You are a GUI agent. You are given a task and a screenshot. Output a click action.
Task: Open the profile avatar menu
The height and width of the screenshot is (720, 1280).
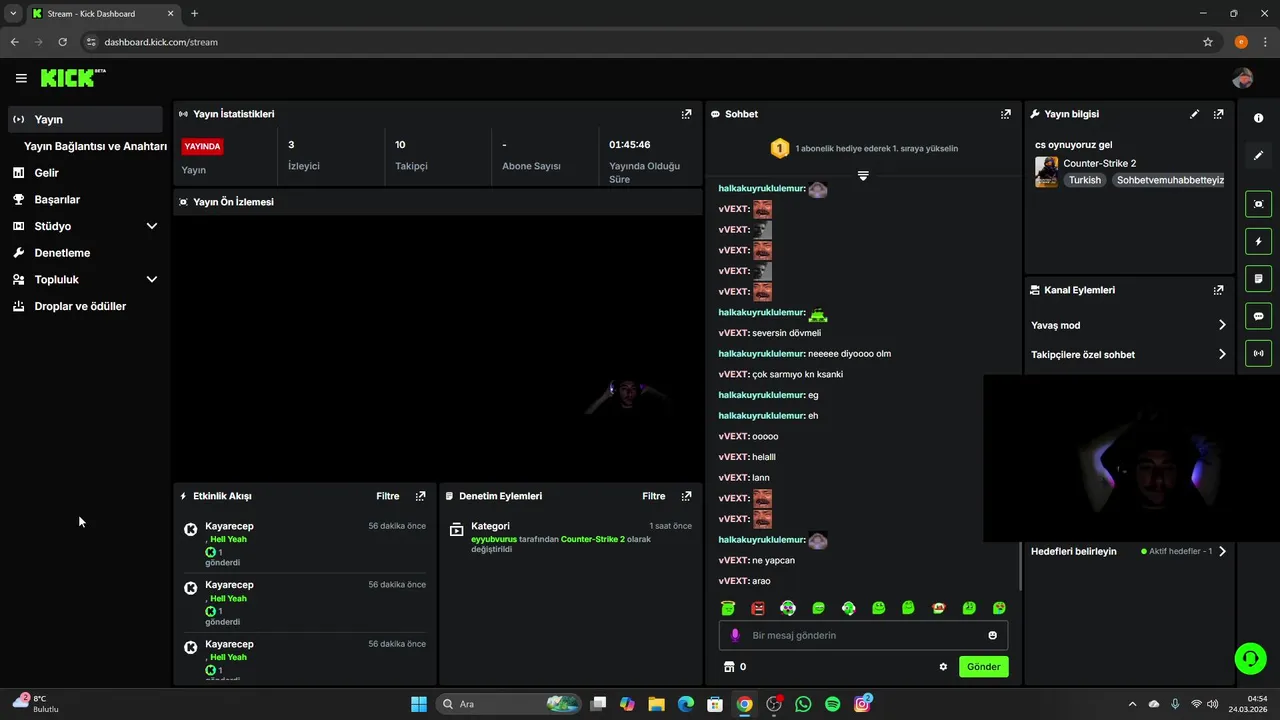(x=1243, y=78)
